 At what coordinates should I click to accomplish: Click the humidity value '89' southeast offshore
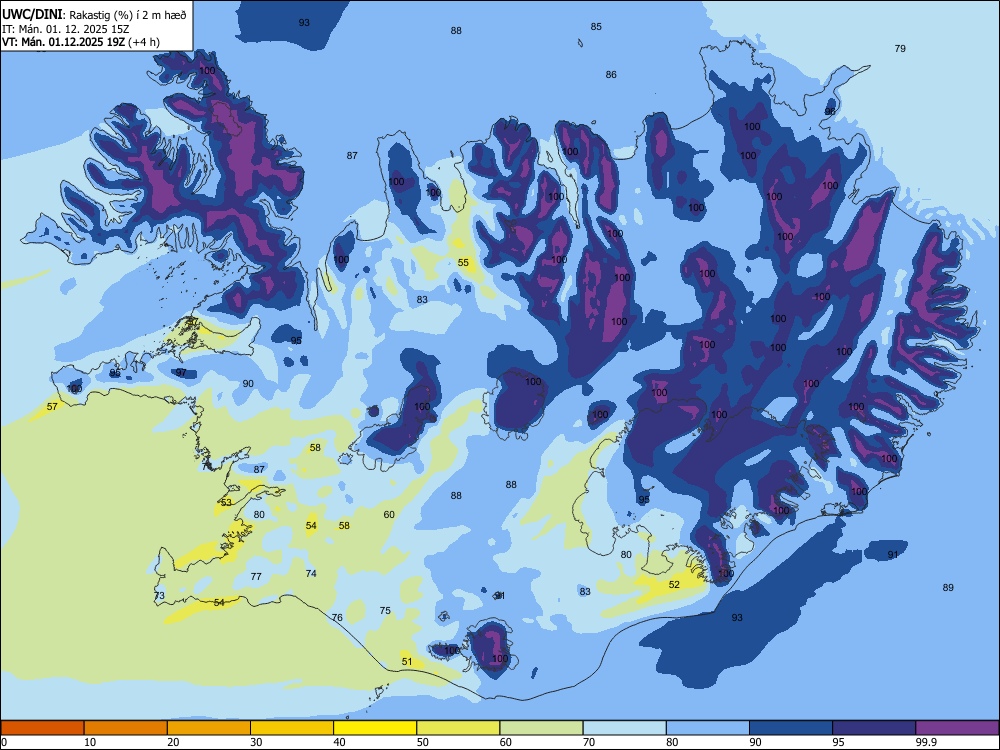click(x=948, y=587)
